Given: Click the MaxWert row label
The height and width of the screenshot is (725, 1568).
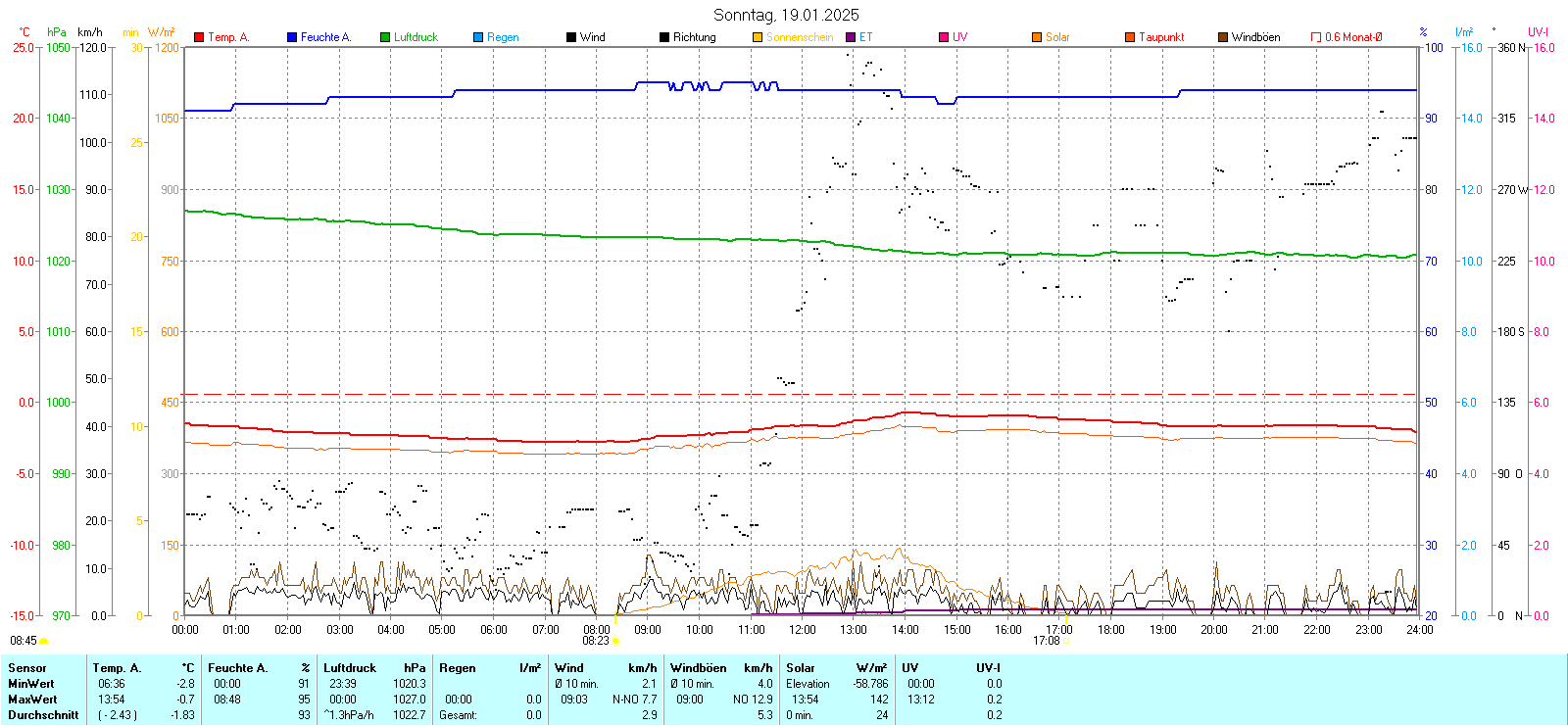Looking at the screenshot, I should click(x=32, y=700).
